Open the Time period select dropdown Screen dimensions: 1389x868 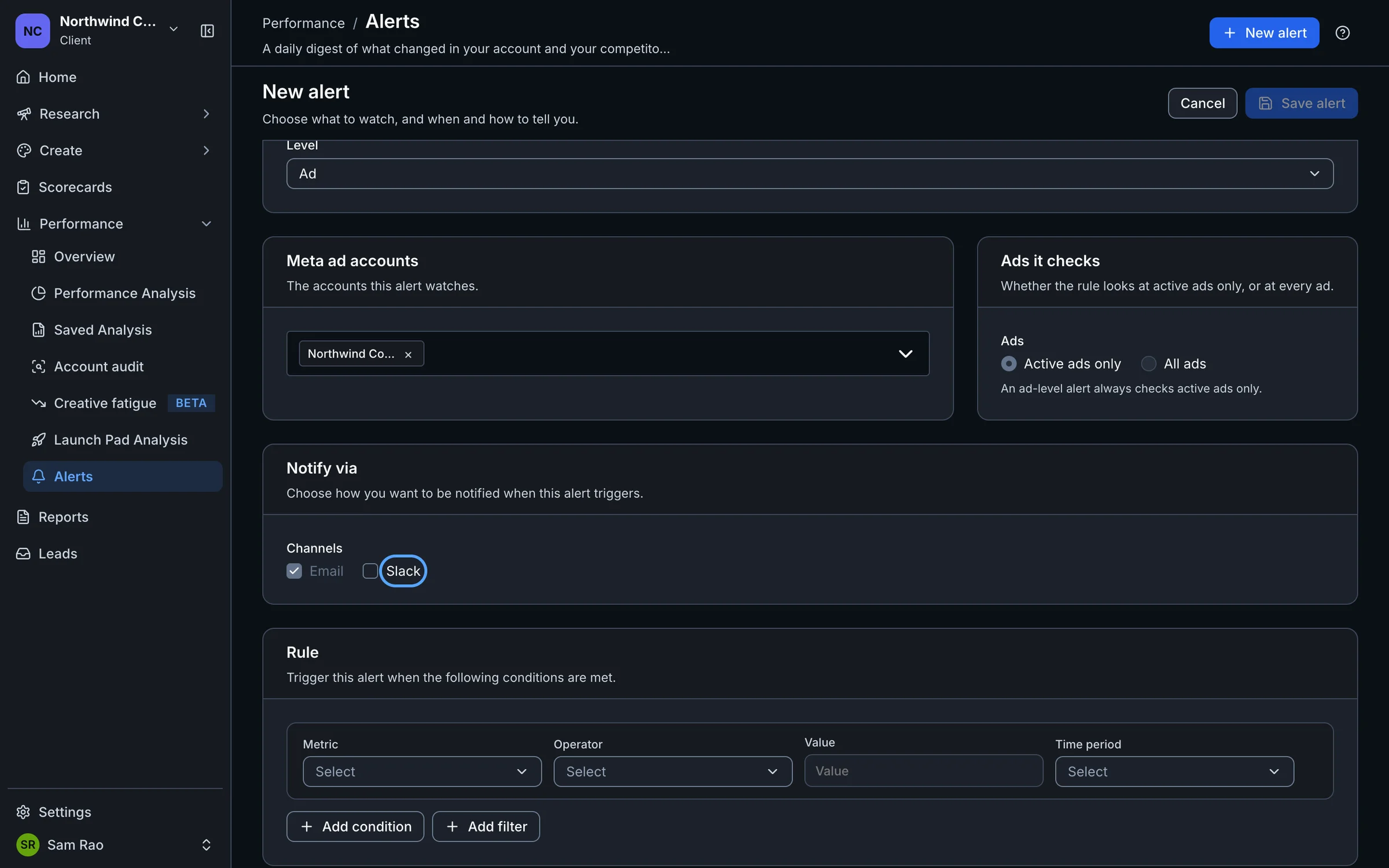pyautogui.click(x=1174, y=771)
